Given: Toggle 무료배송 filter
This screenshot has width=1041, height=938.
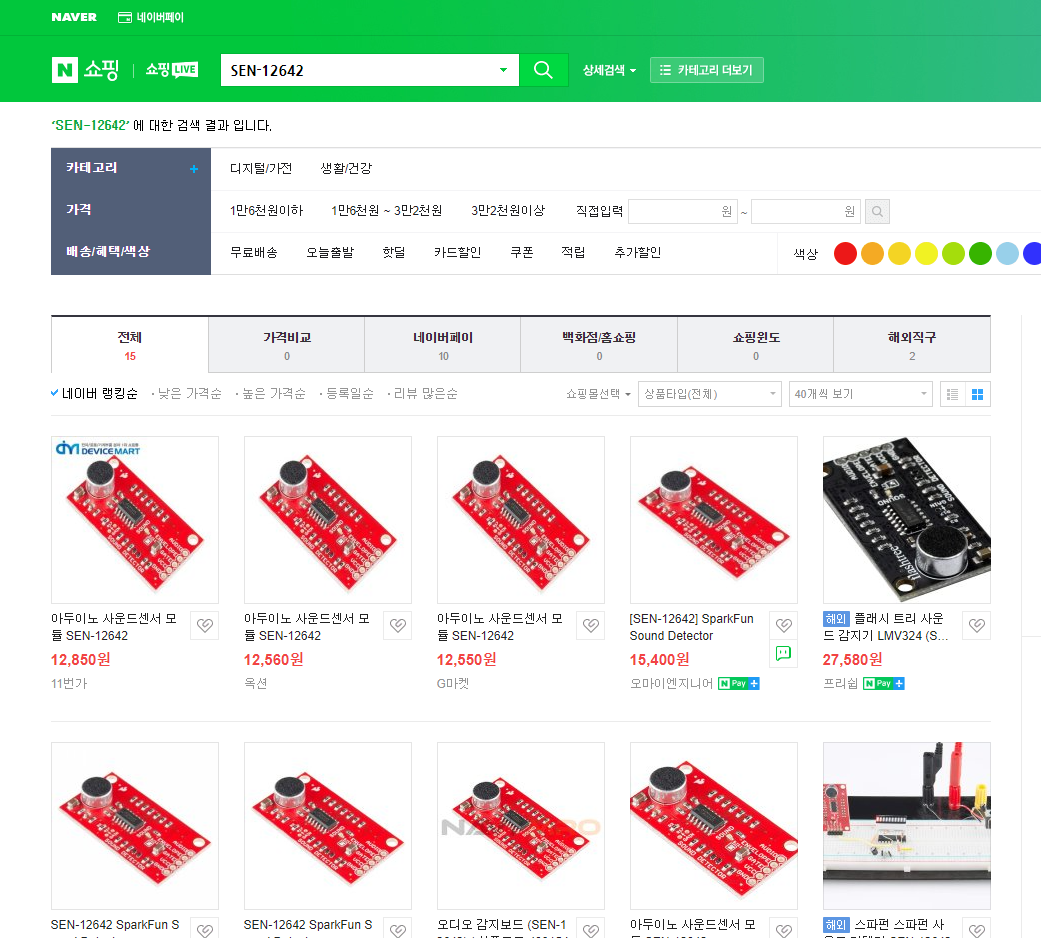Looking at the screenshot, I should [254, 252].
